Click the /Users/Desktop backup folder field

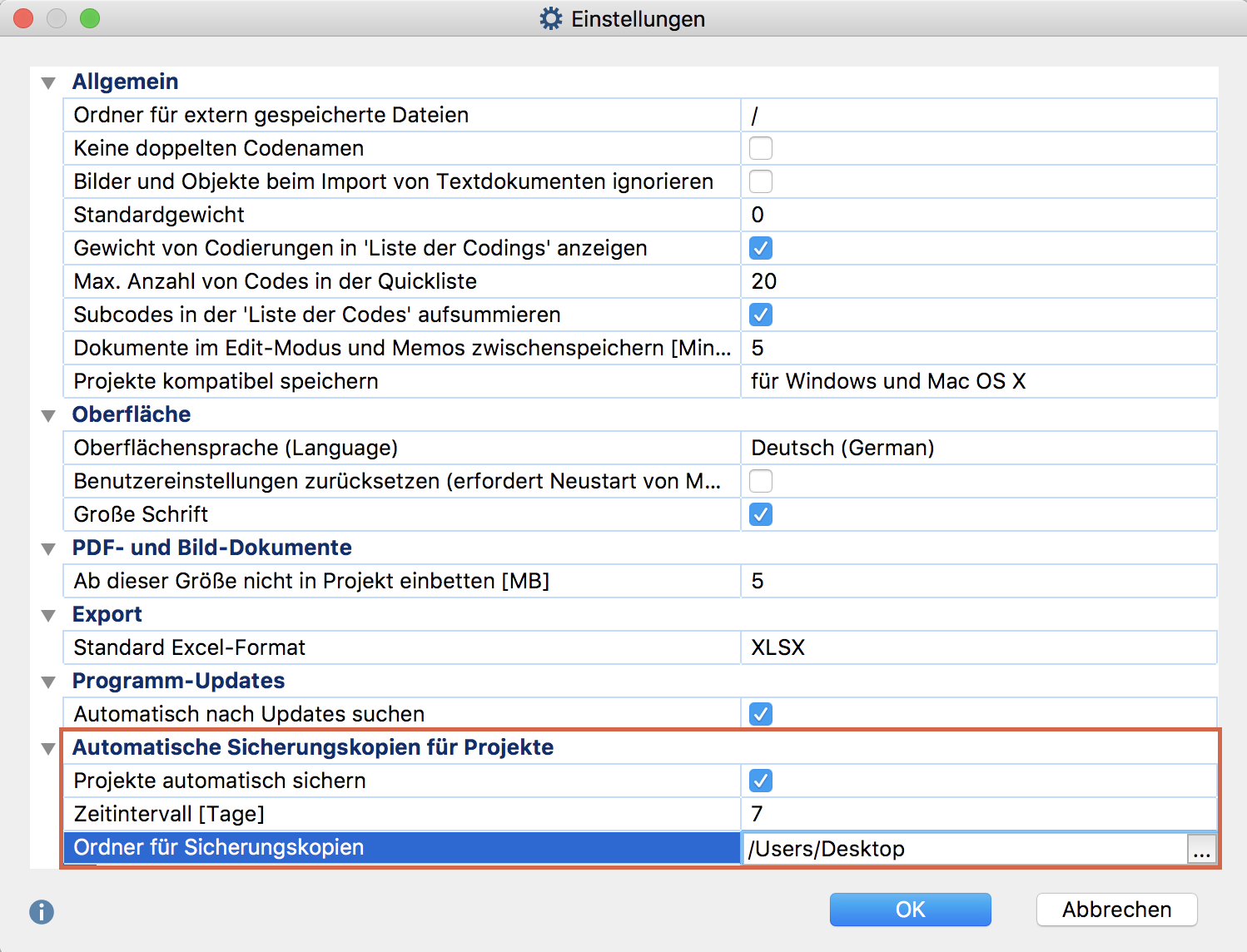[964, 849]
